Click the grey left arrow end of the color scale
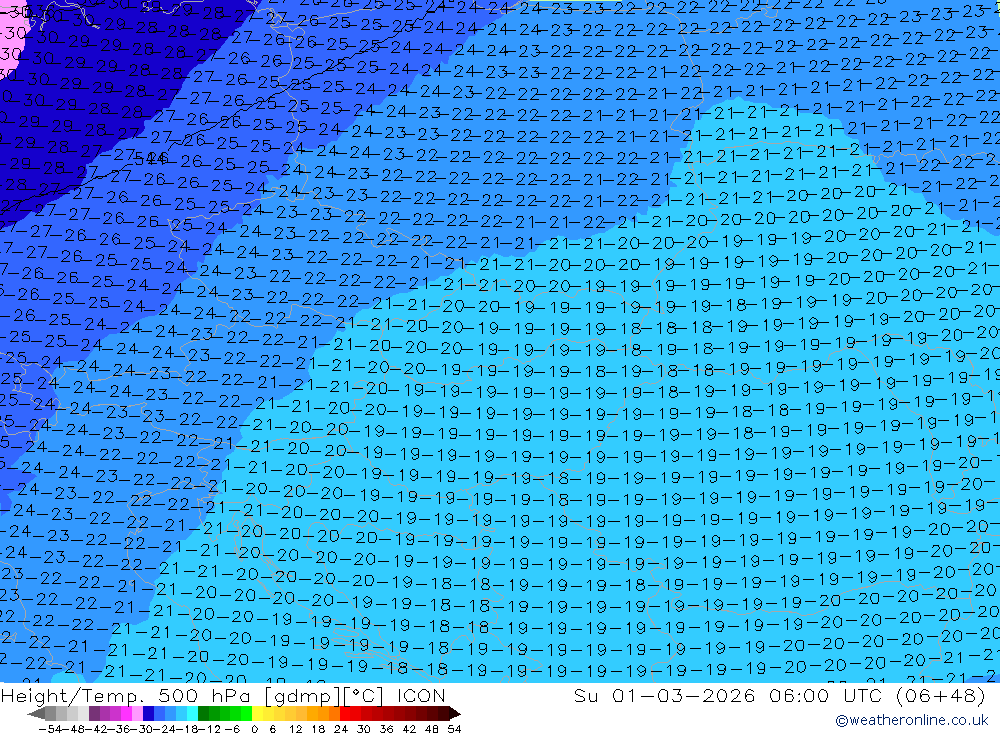The image size is (1000, 733). [36, 714]
